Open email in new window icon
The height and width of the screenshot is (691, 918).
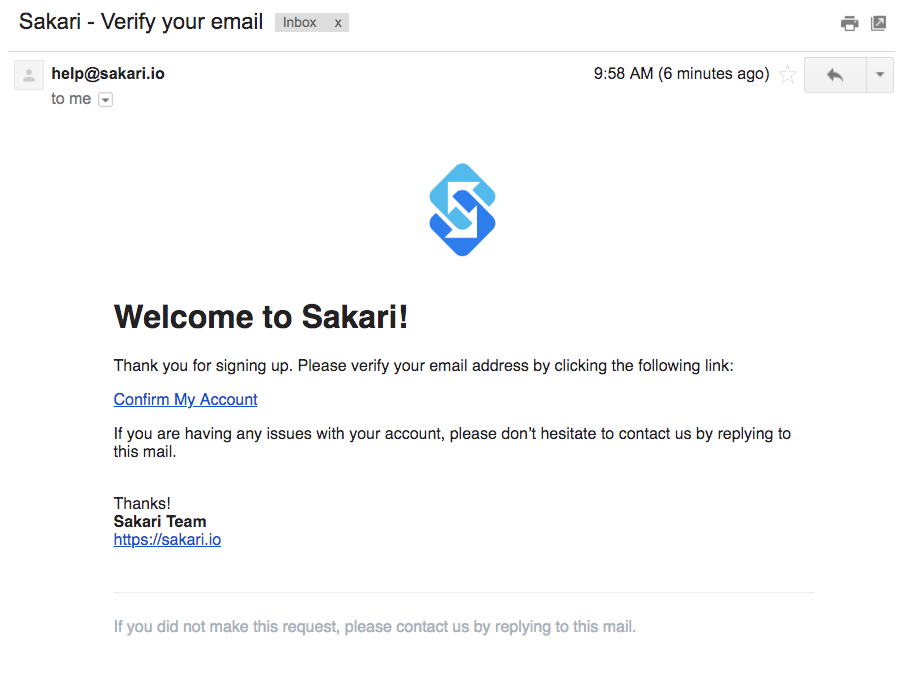click(x=878, y=23)
